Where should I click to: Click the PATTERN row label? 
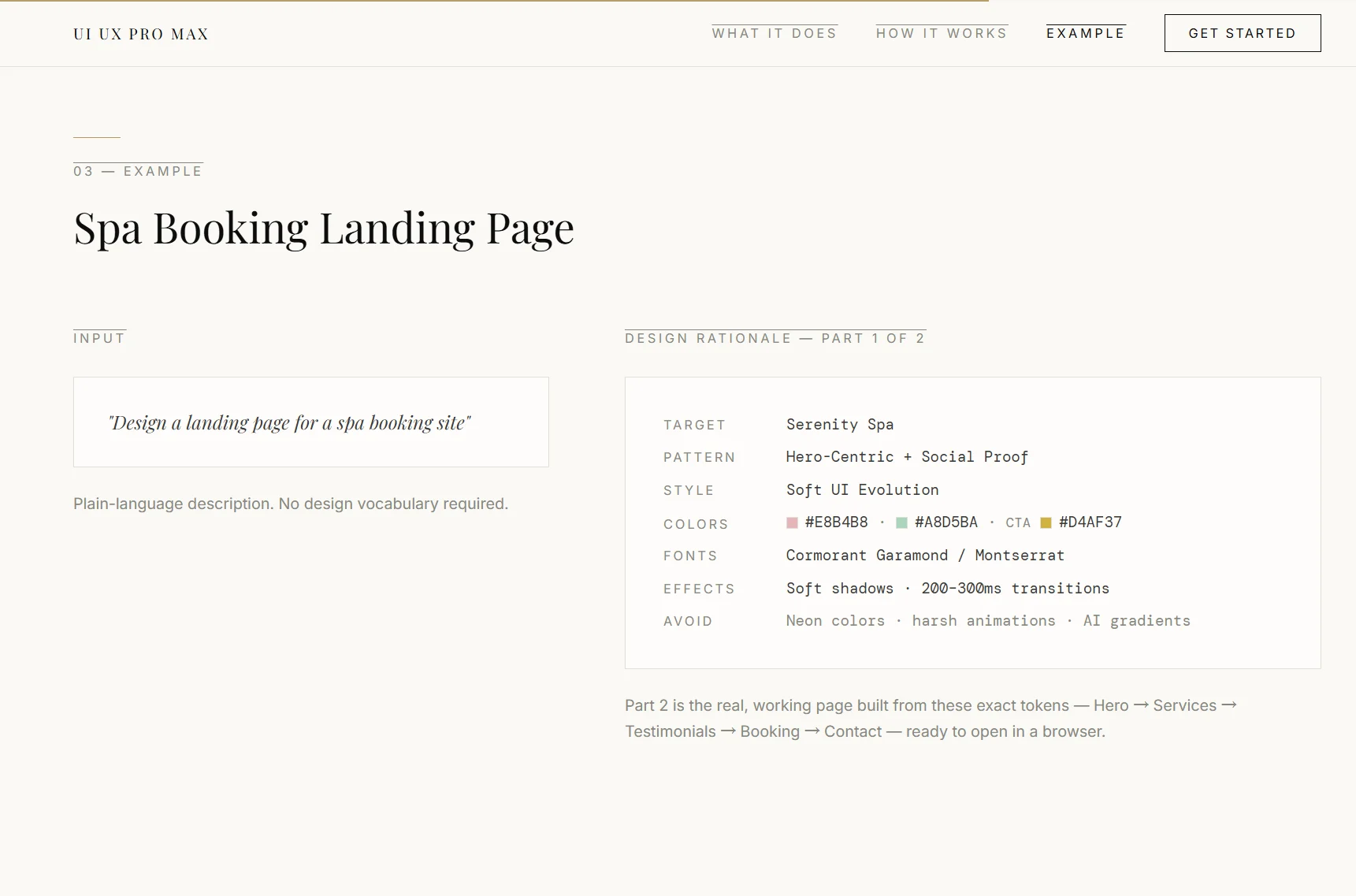[699, 457]
